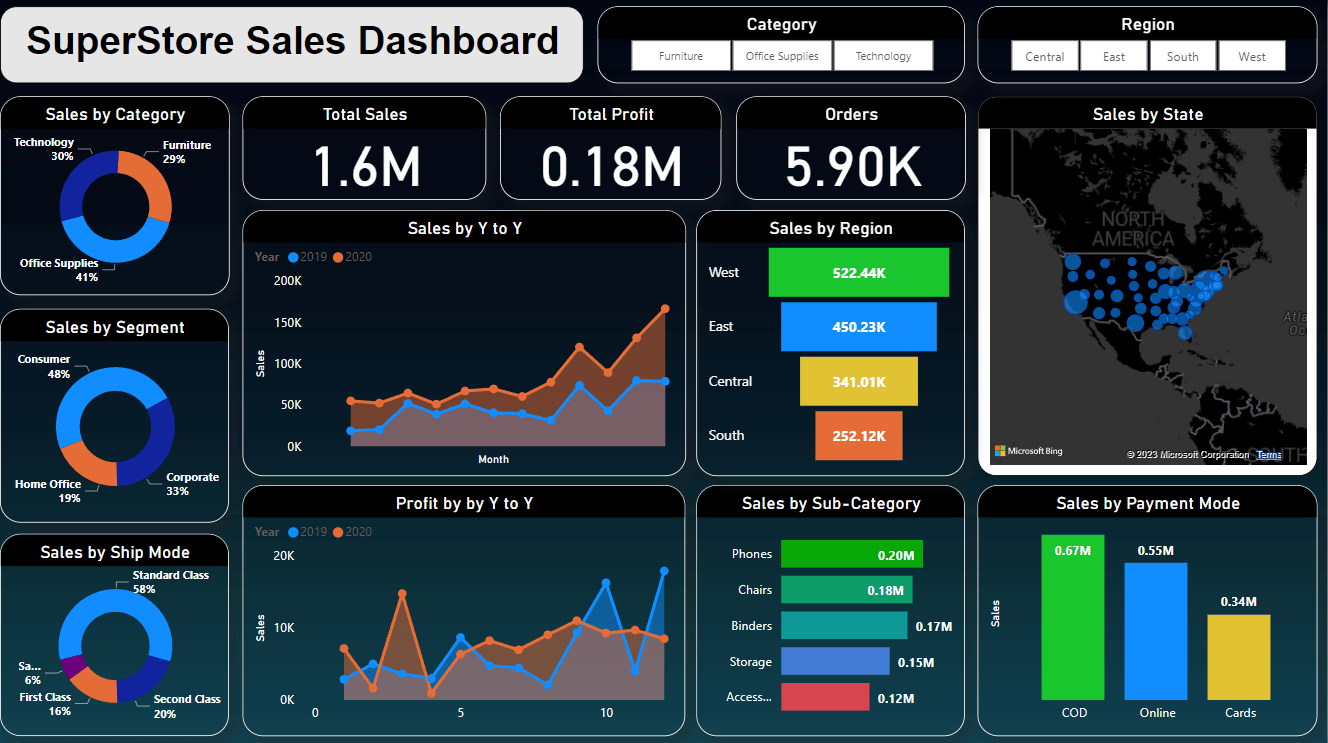
Task: Choose Technology in the Category slicer
Action: tap(883, 56)
